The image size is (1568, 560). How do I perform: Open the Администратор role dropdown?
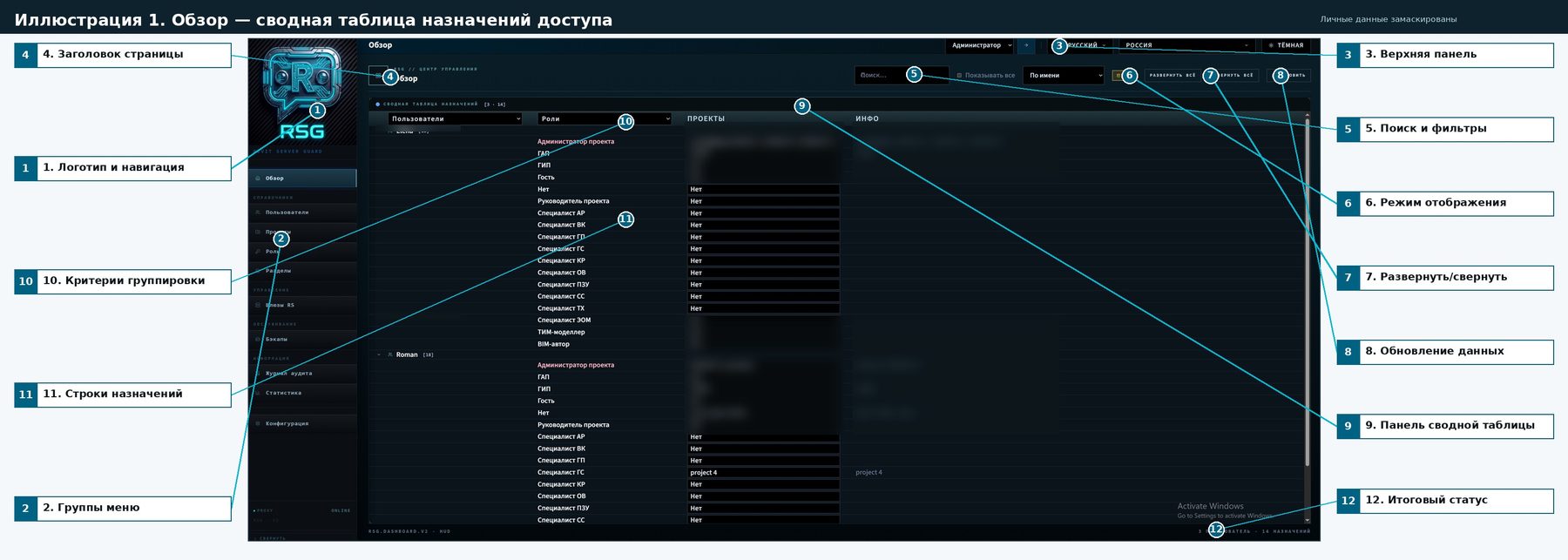pos(981,45)
